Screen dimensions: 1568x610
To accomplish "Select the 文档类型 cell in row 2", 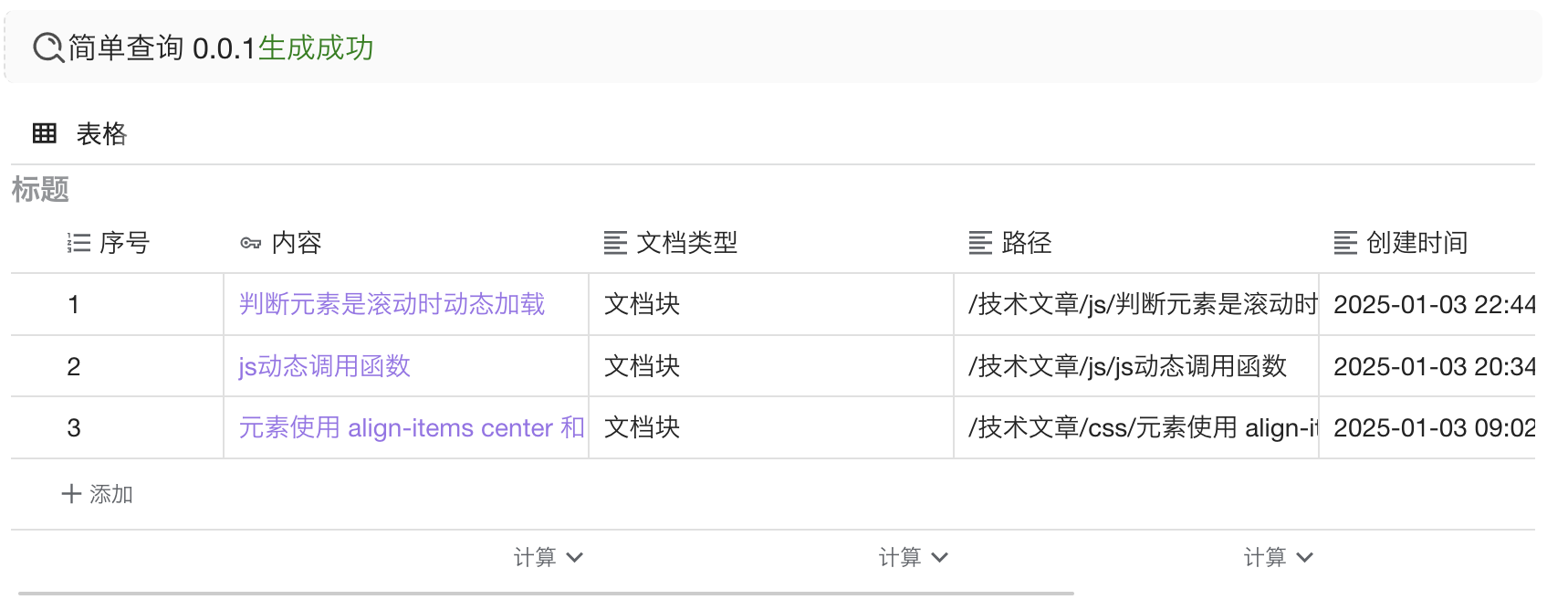I will click(x=770, y=366).
